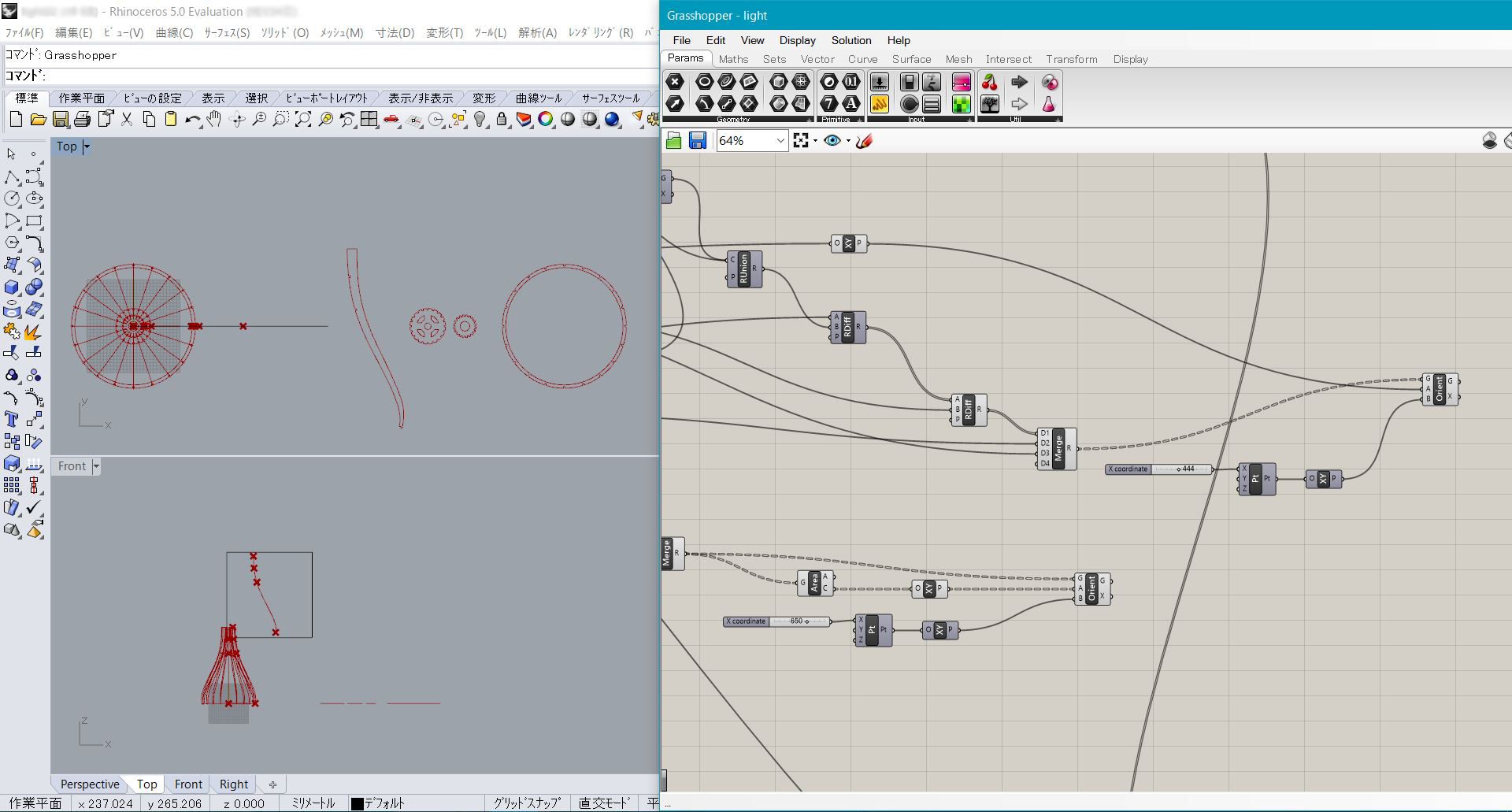Image resolution: width=1512 pixels, height=812 pixels.
Task: Click the color wheel icon in Rhino toolbar
Action: 546,120
